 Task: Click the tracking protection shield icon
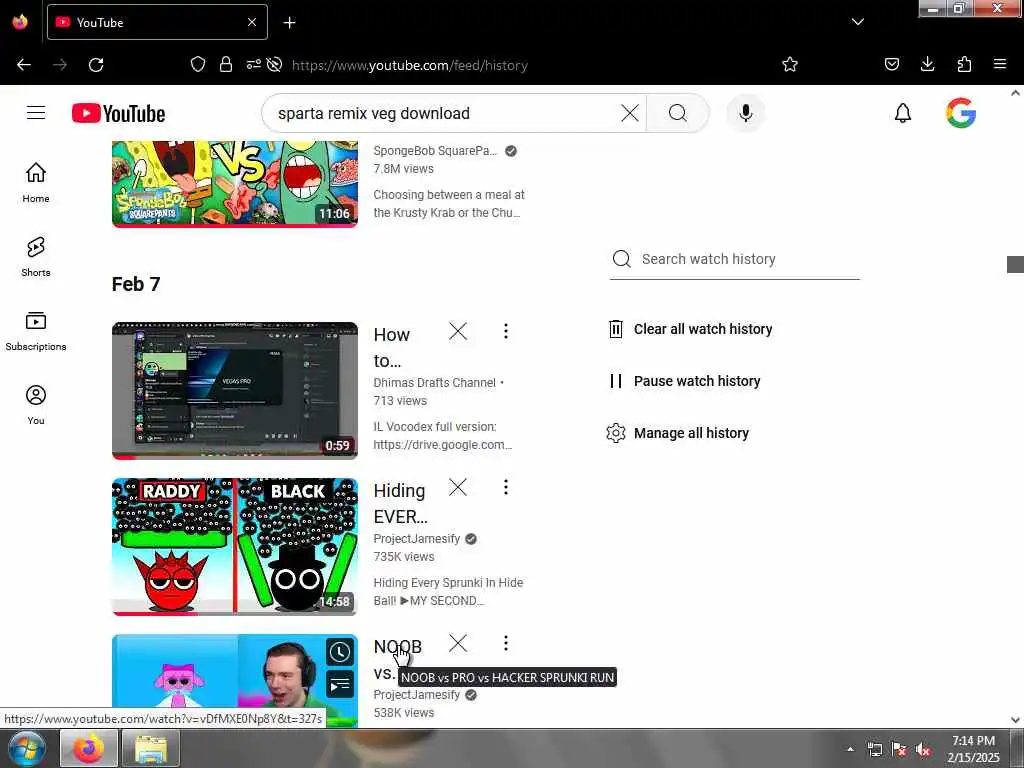[198, 64]
